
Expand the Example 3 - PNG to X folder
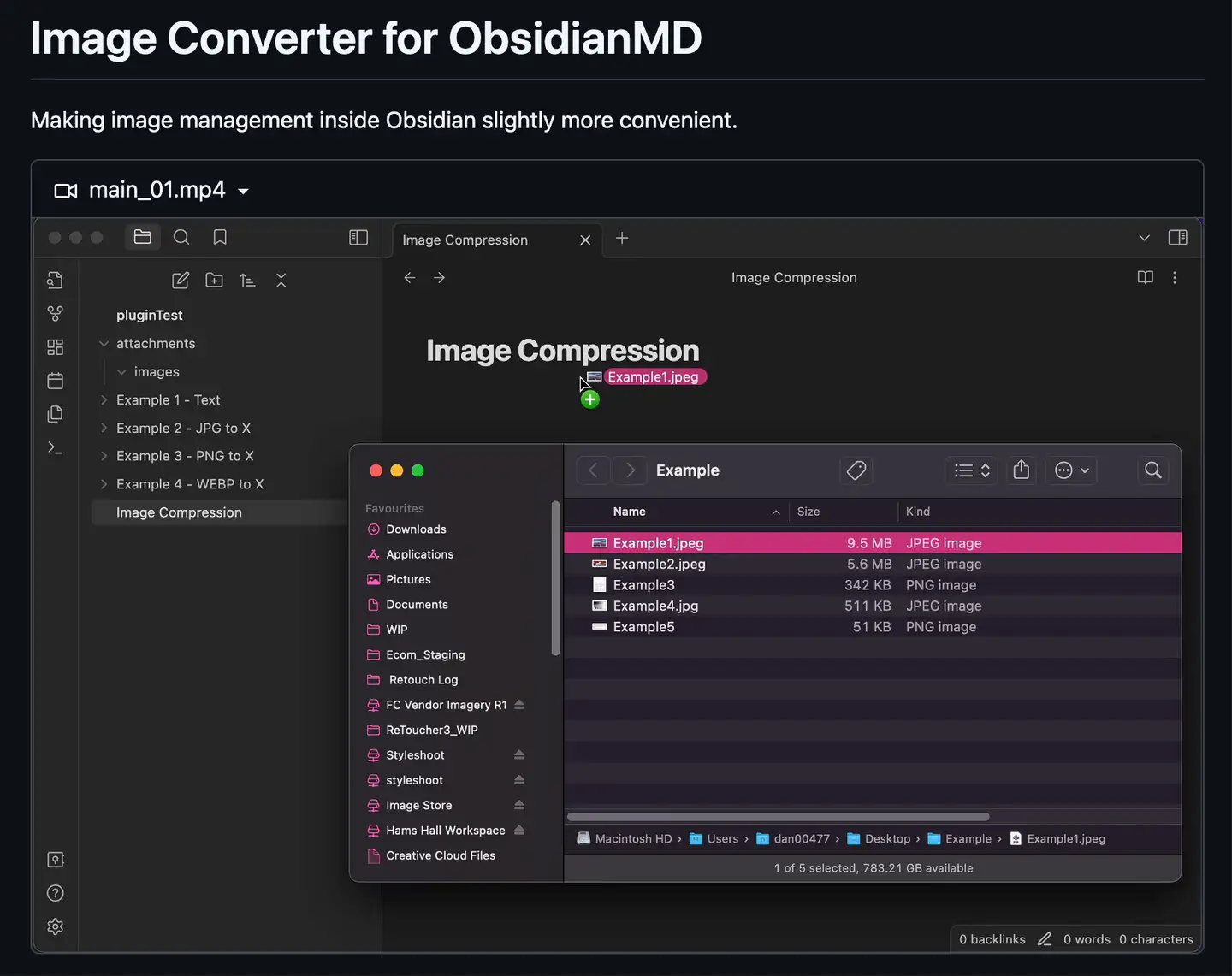(104, 457)
